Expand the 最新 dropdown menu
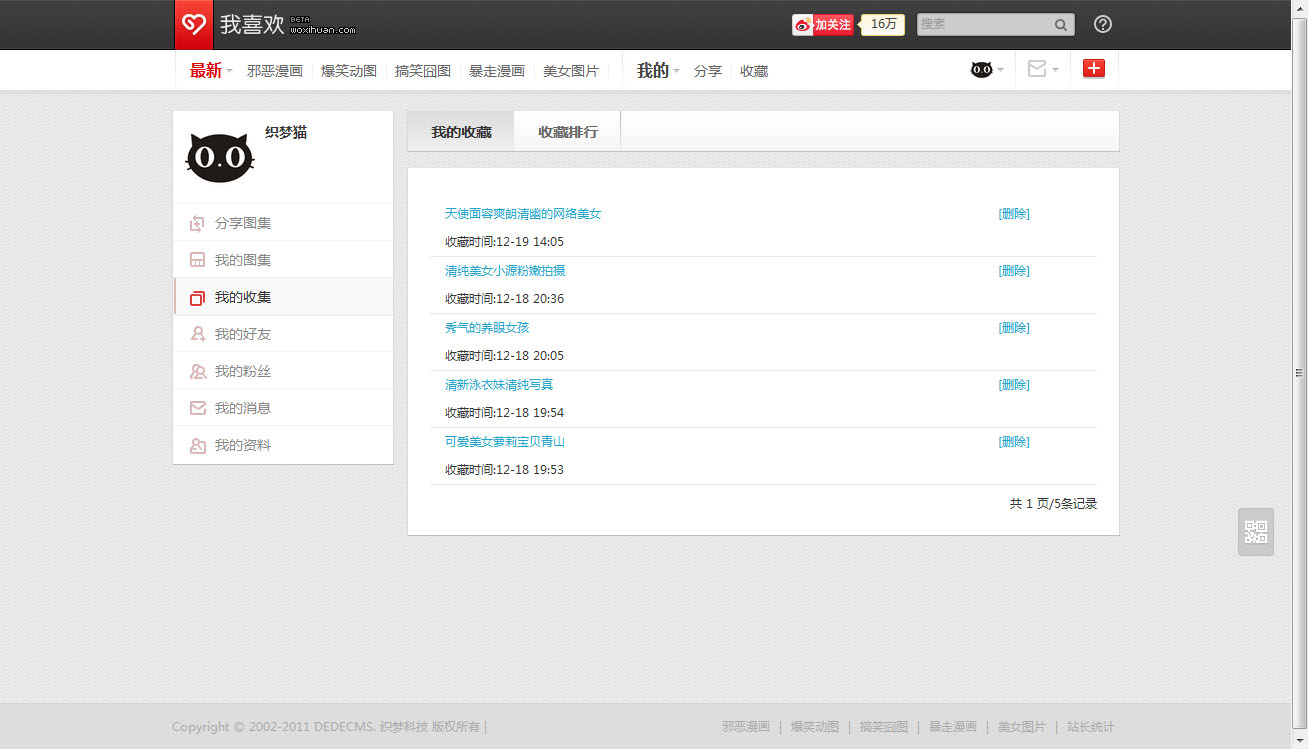1308x749 pixels. point(210,71)
